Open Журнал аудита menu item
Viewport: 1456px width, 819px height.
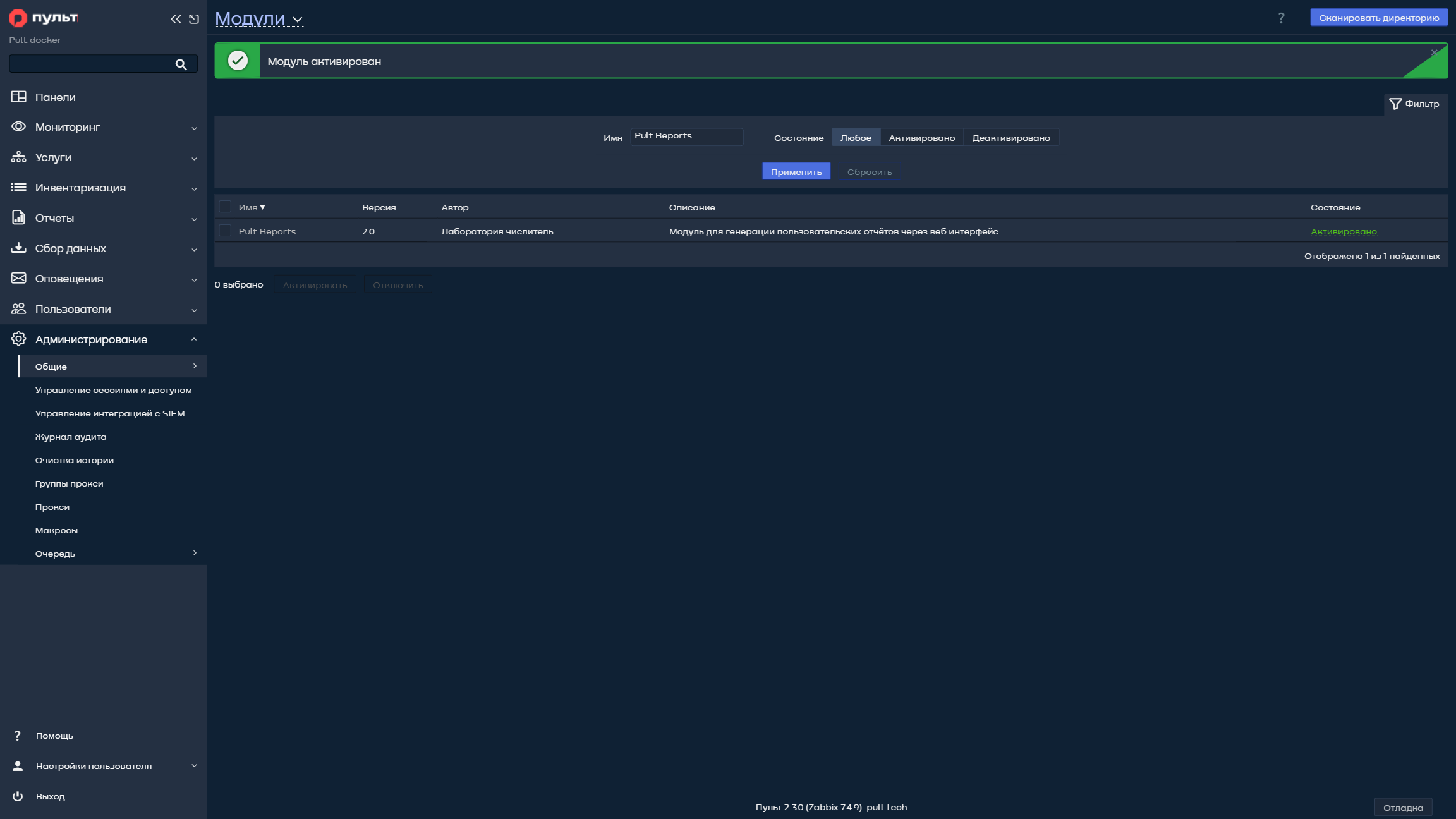coord(71,437)
